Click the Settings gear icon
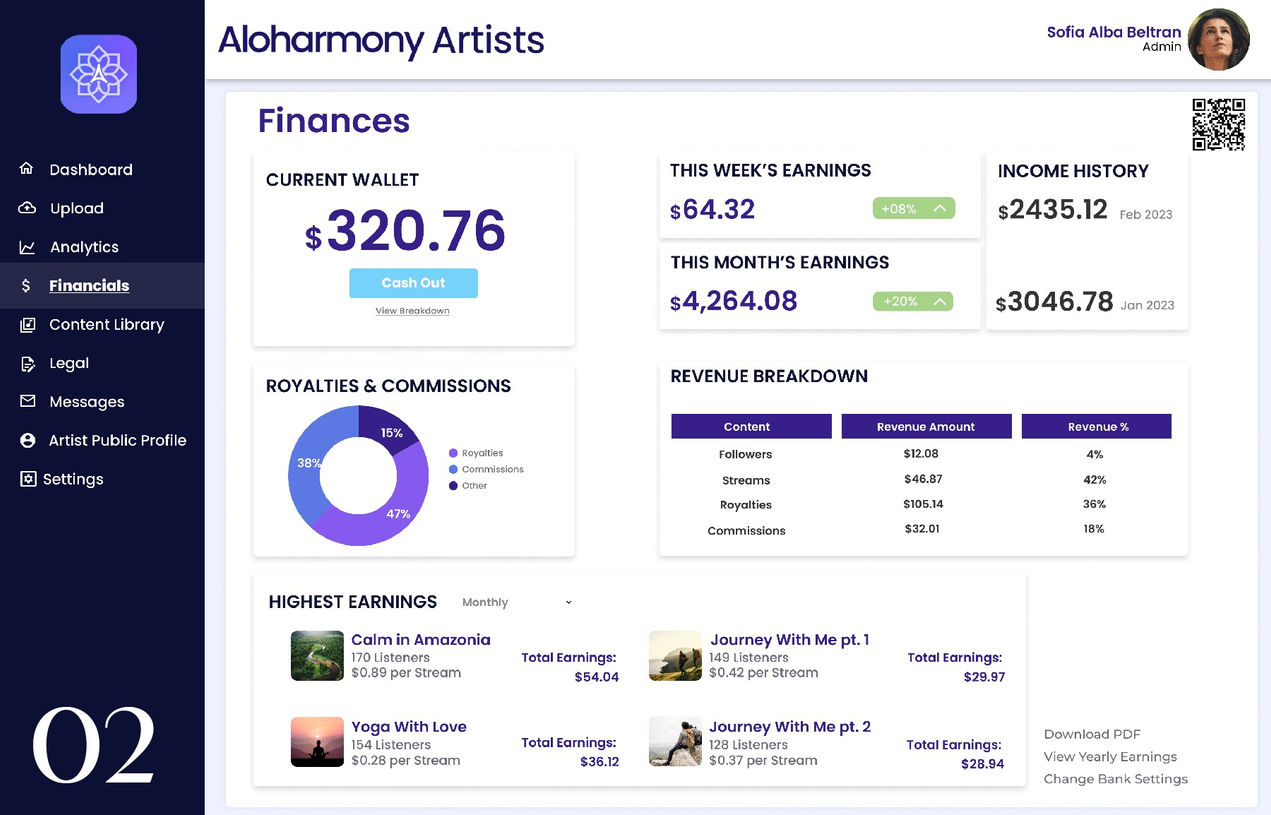The width and height of the screenshot is (1271, 815). tap(28, 479)
